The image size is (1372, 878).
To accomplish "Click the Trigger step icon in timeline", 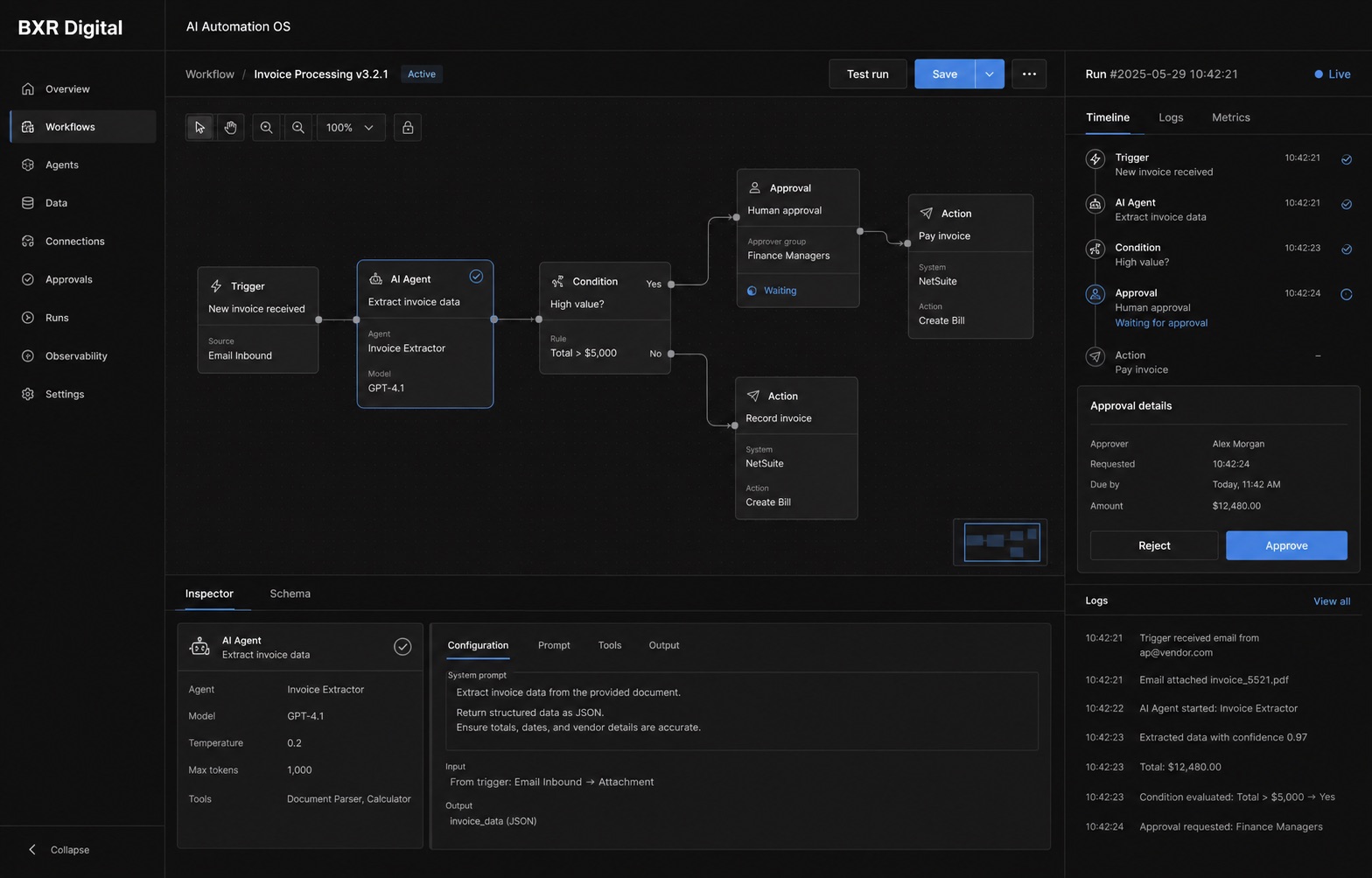I will (1095, 159).
